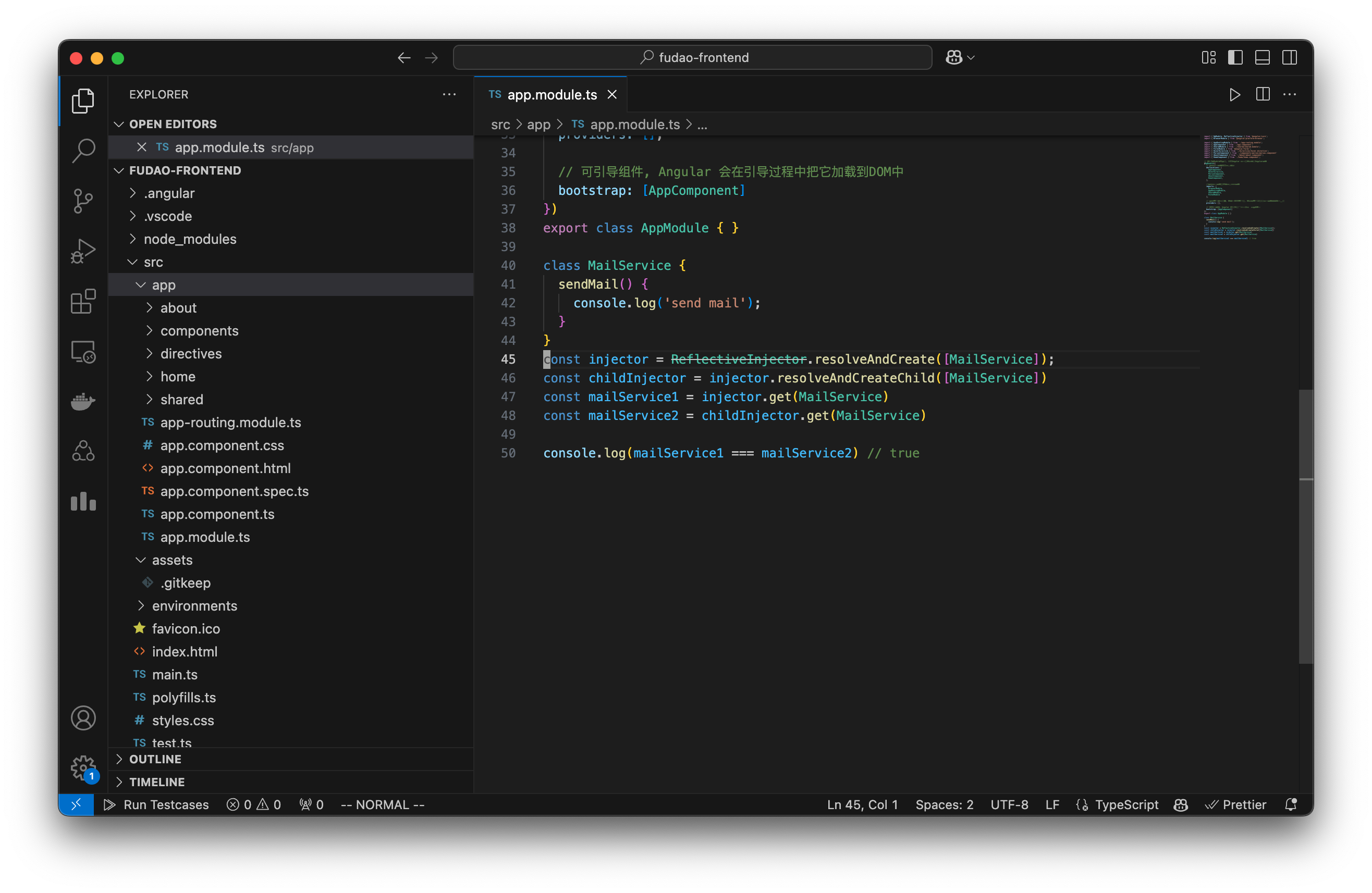Open the Prettier formatter status item
This screenshot has width=1372, height=893.
[1236, 804]
